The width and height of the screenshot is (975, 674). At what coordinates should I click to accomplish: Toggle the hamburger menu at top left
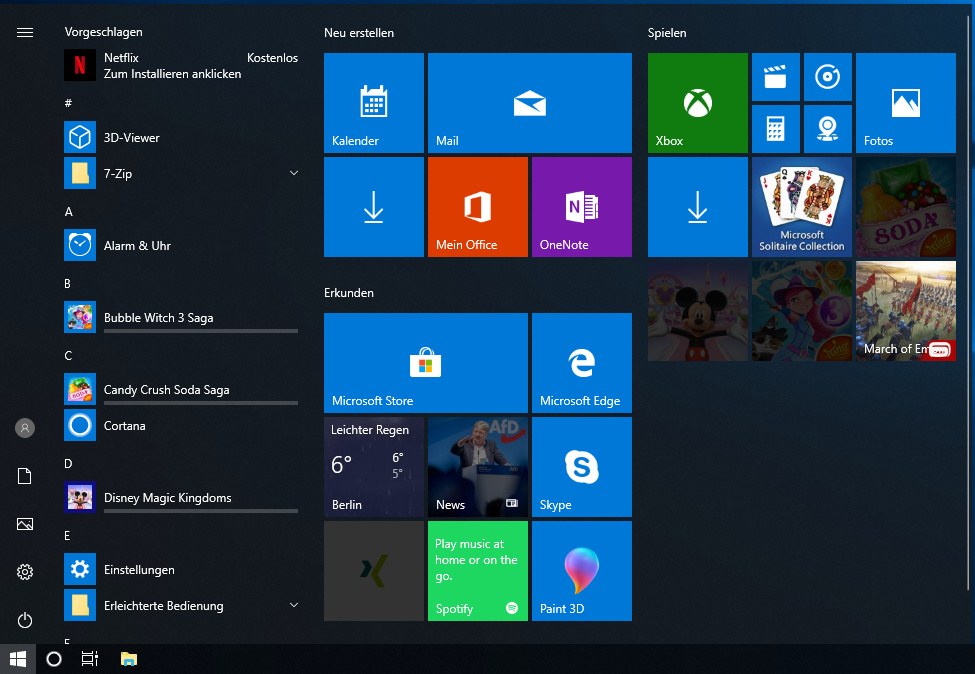[x=25, y=32]
